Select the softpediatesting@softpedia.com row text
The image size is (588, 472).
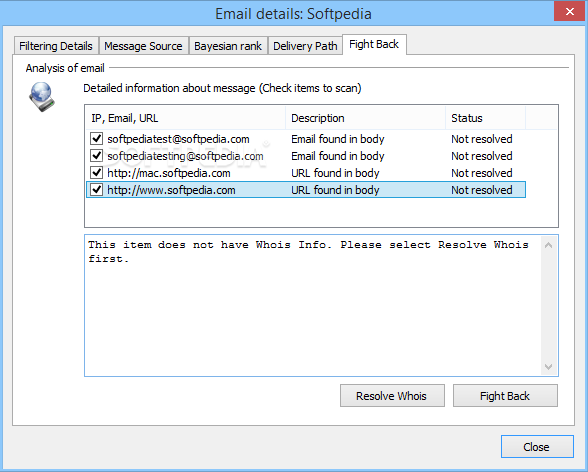coord(185,156)
